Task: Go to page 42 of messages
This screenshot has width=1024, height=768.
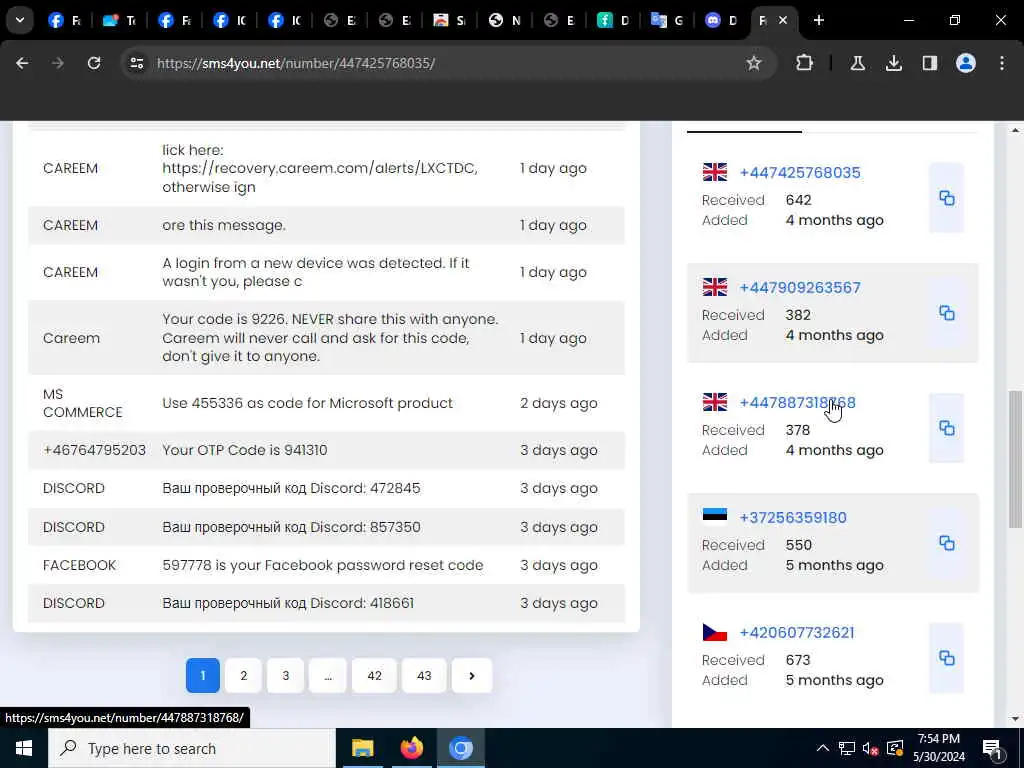Action: [x=374, y=676]
